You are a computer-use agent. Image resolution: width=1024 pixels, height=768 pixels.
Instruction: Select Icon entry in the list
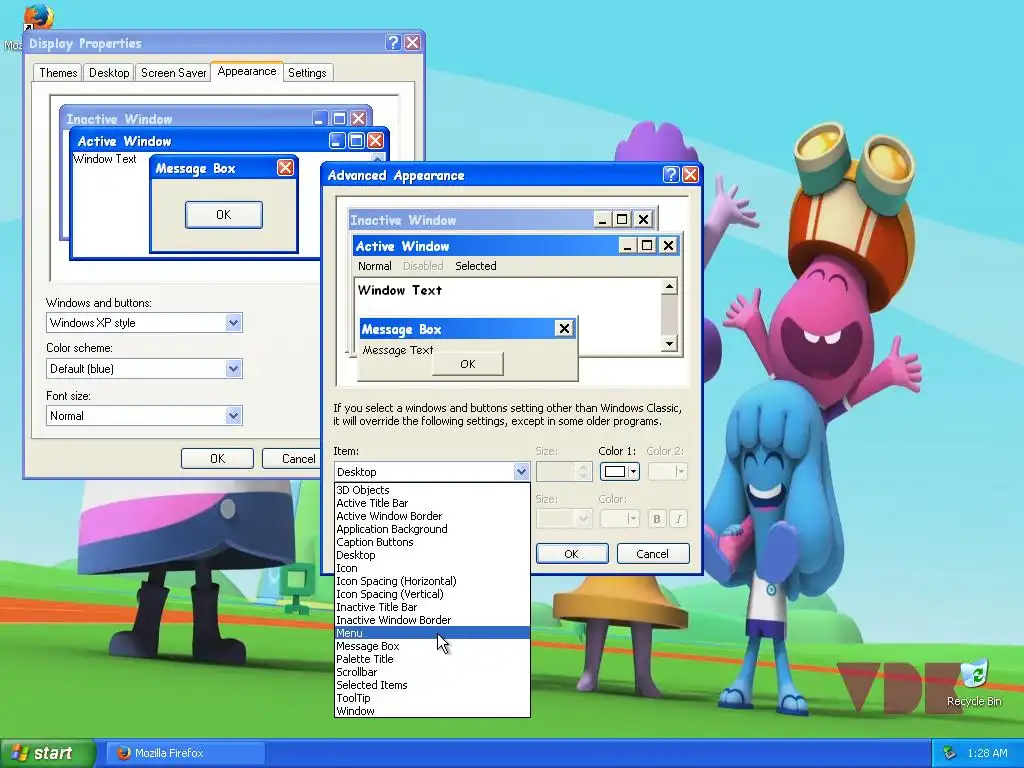pos(432,568)
